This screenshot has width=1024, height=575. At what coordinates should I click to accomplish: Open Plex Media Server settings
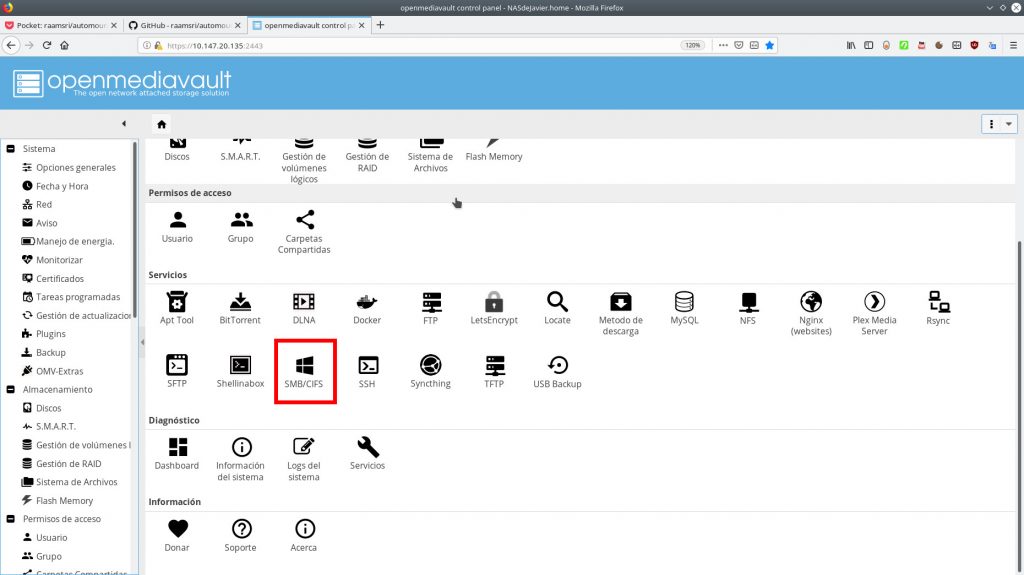[874, 313]
